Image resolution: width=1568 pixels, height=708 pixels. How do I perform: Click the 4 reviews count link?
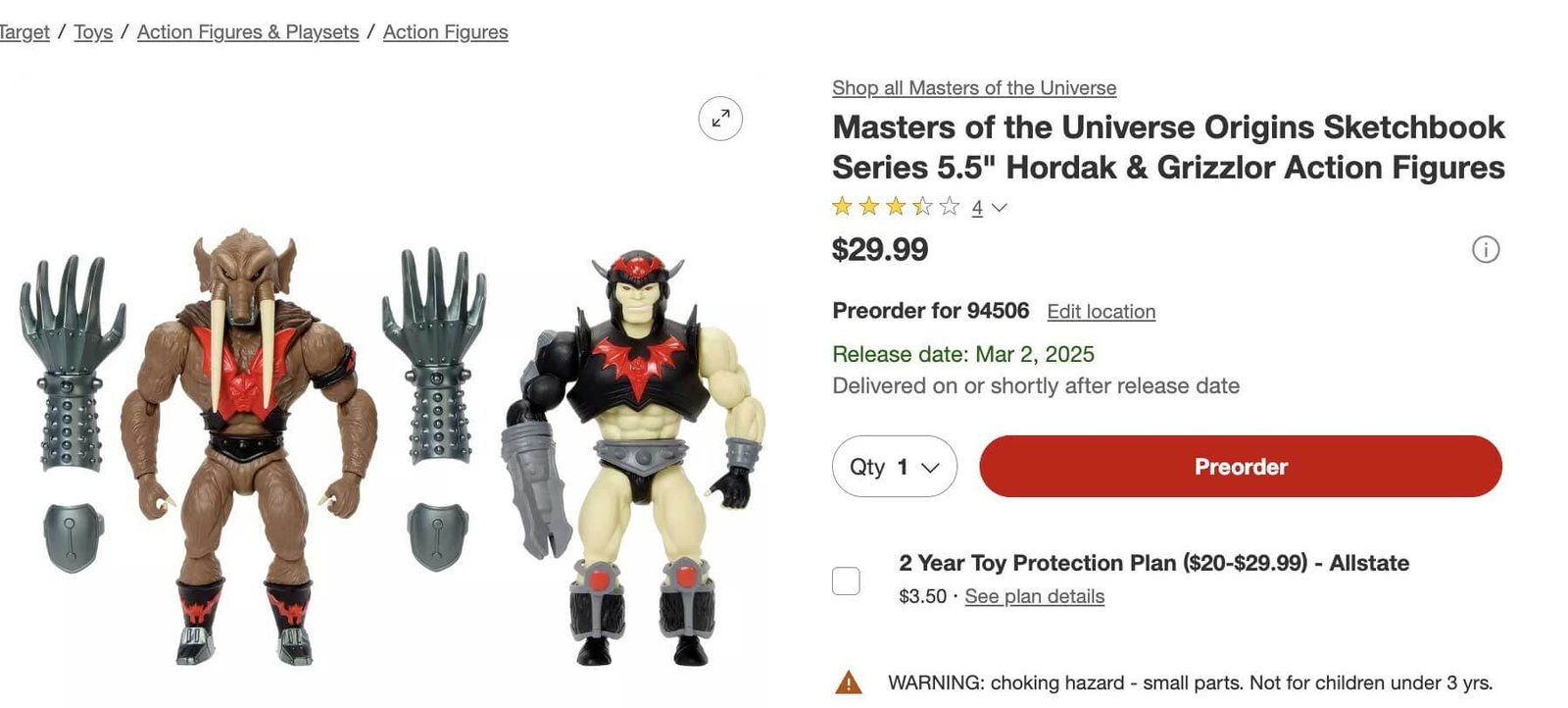coord(975,207)
